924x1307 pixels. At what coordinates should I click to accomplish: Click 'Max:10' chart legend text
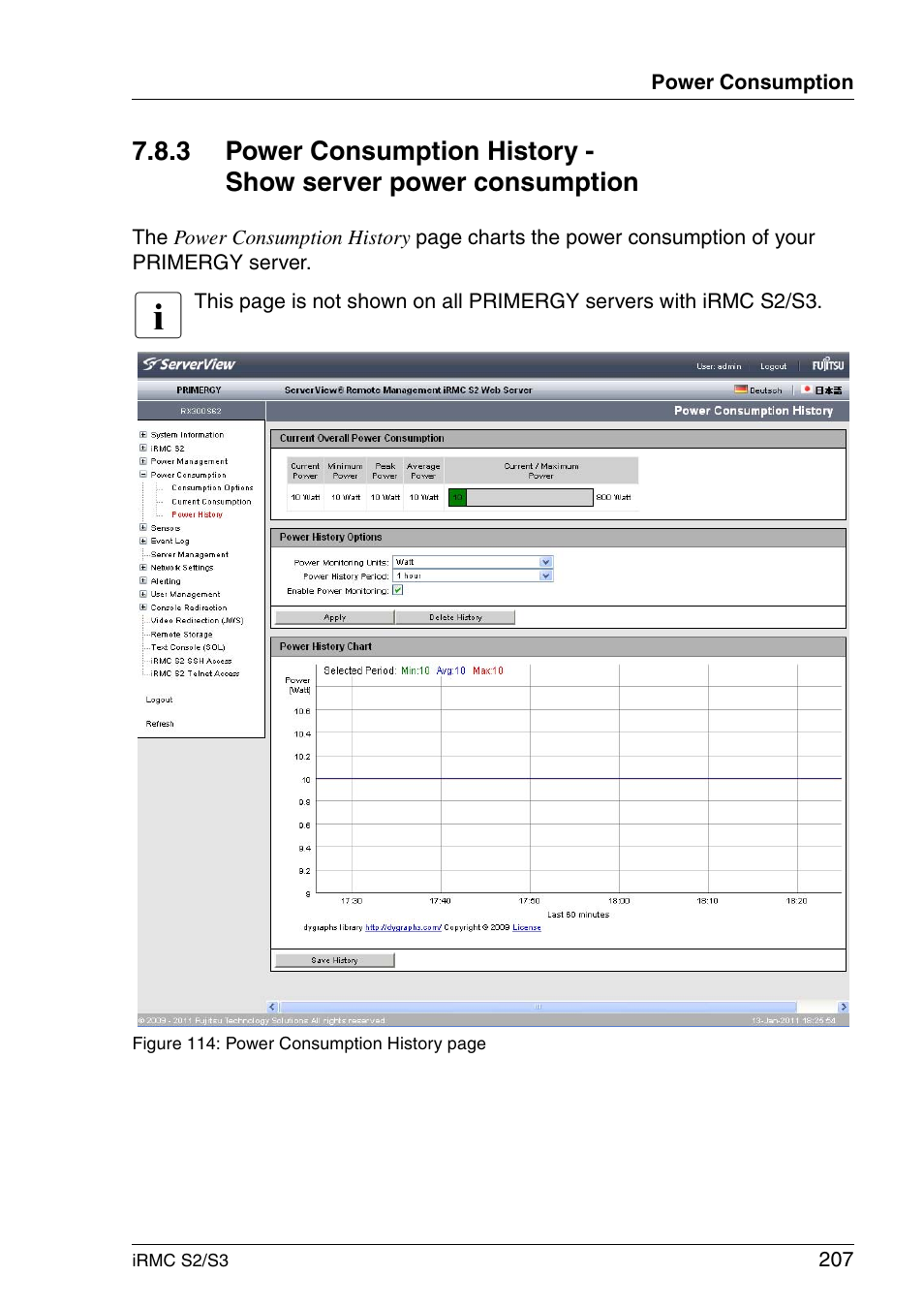click(x=488, y=670)
